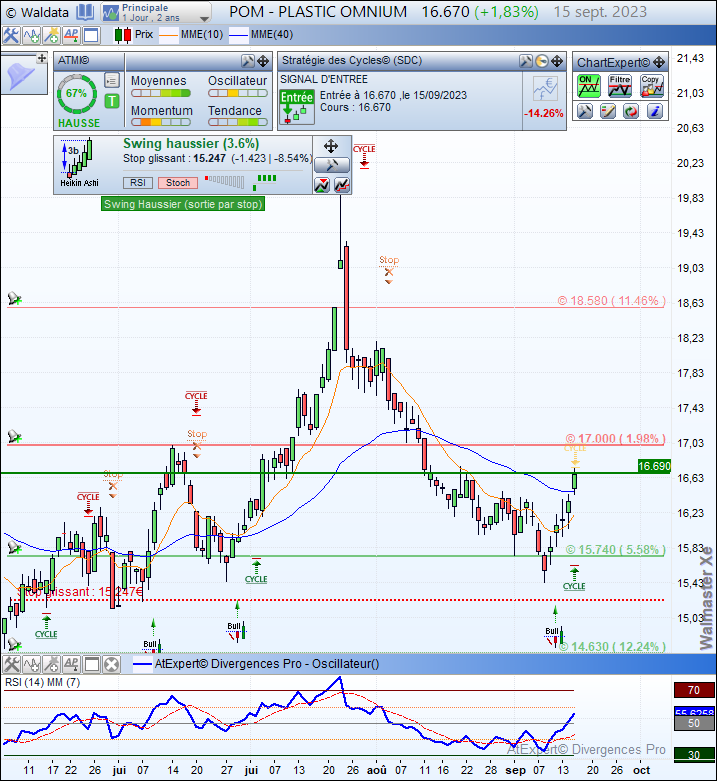Click the 16.690 price tag

pos(654,466)
